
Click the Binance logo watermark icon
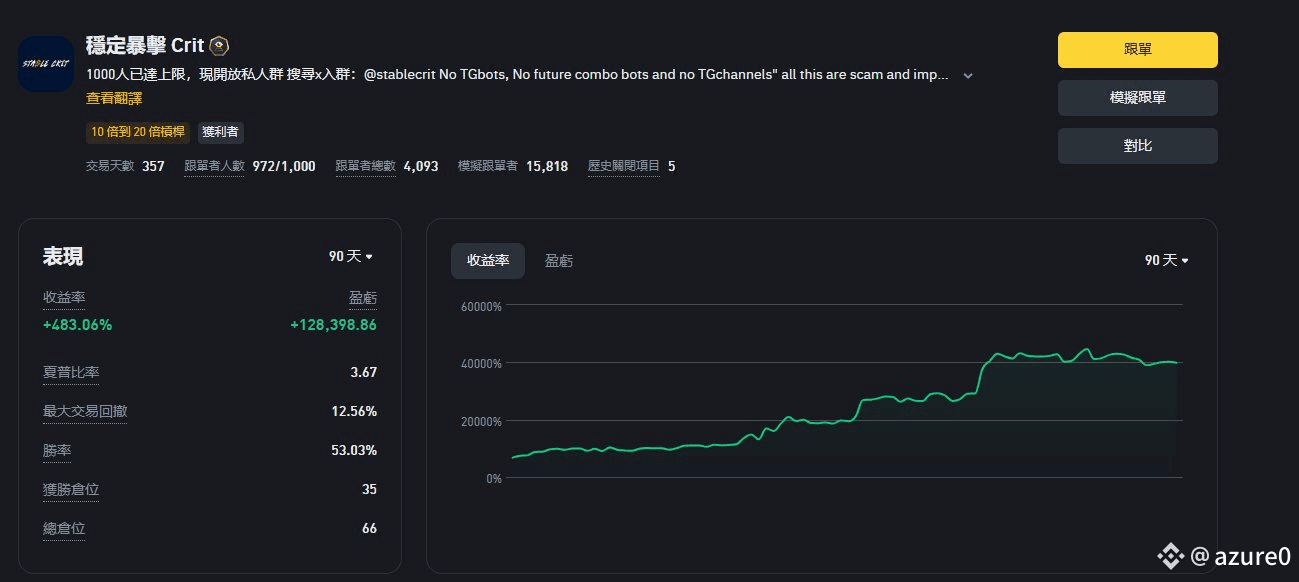coord(1171,556)
